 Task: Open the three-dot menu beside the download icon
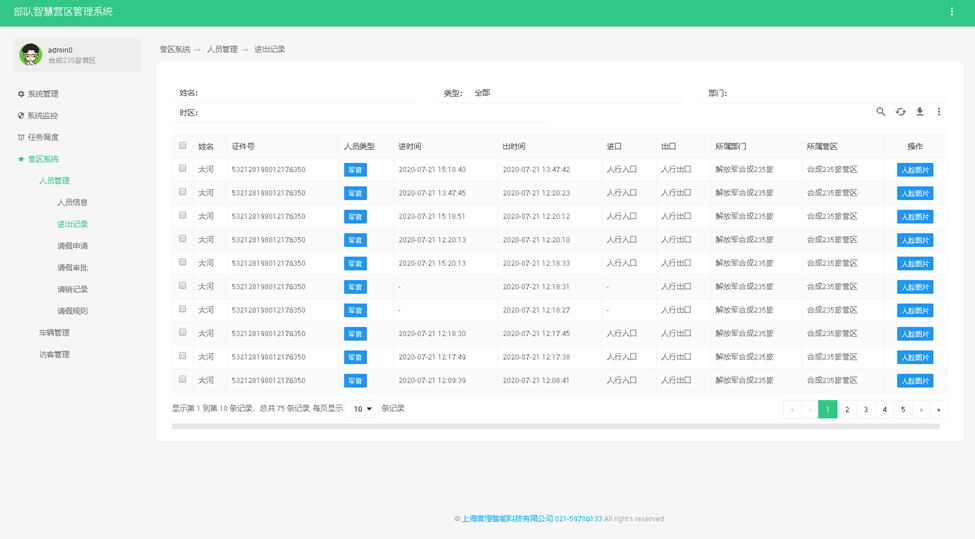coord(939,112)
